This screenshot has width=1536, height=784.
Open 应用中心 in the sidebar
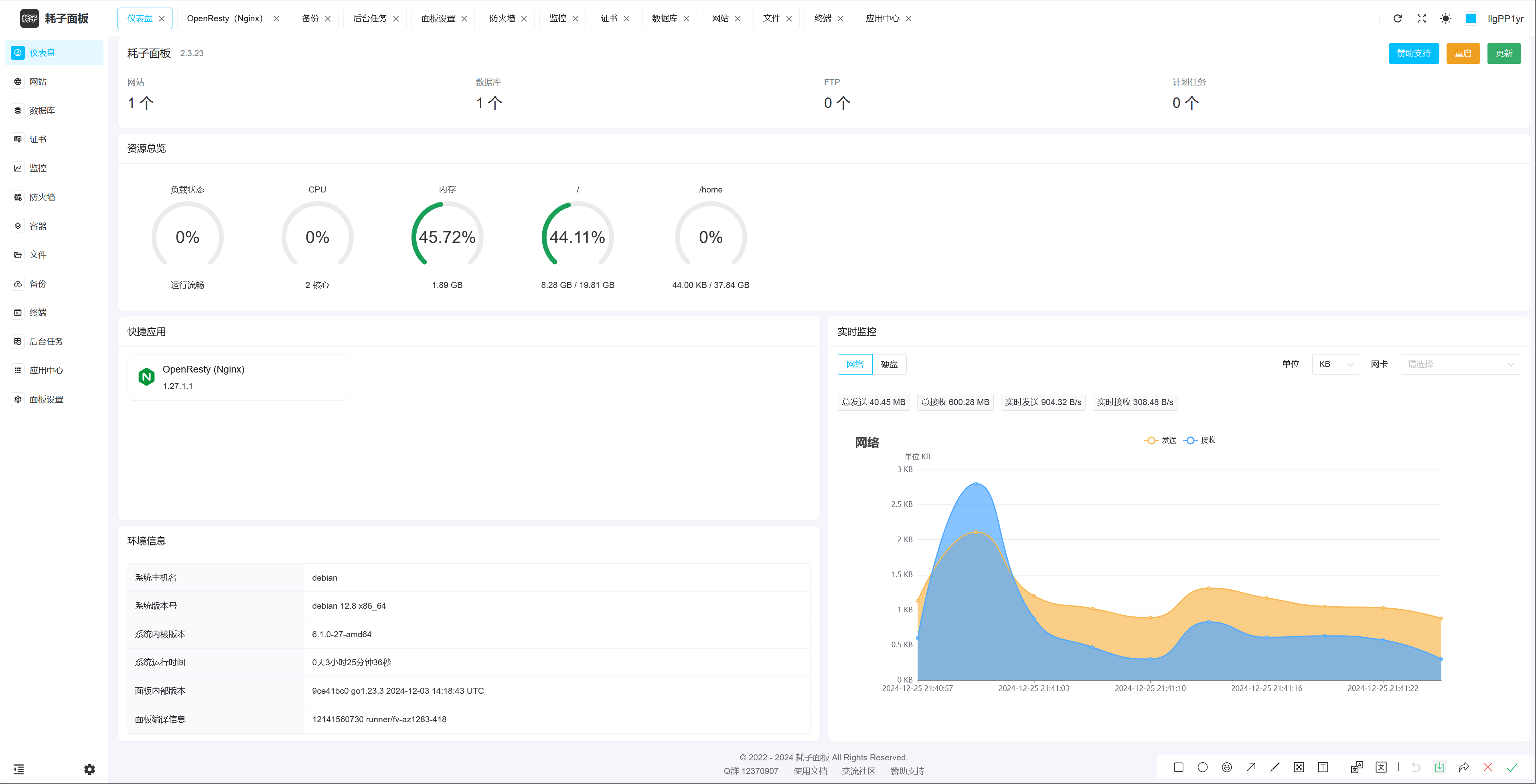click(x=54, y=370)
